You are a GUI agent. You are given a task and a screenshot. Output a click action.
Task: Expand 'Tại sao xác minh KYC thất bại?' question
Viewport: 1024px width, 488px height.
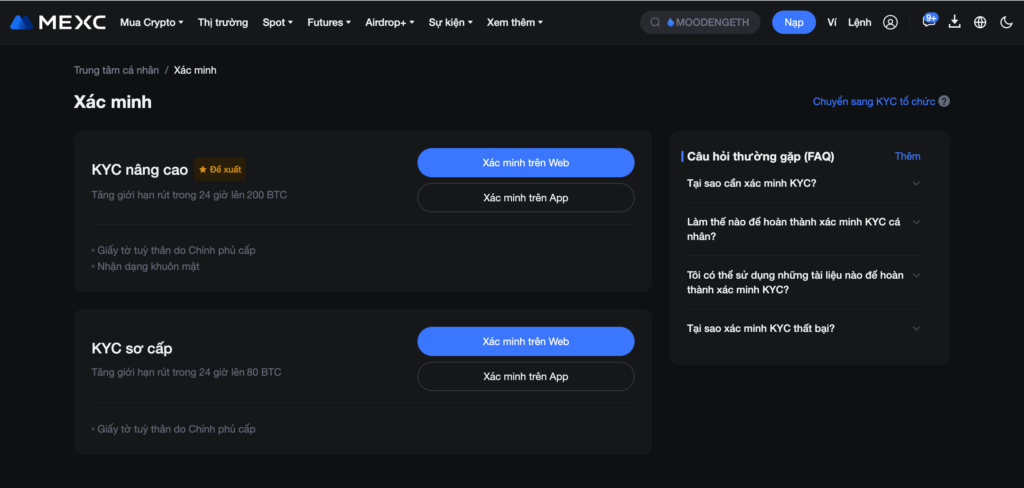[916, 328]
